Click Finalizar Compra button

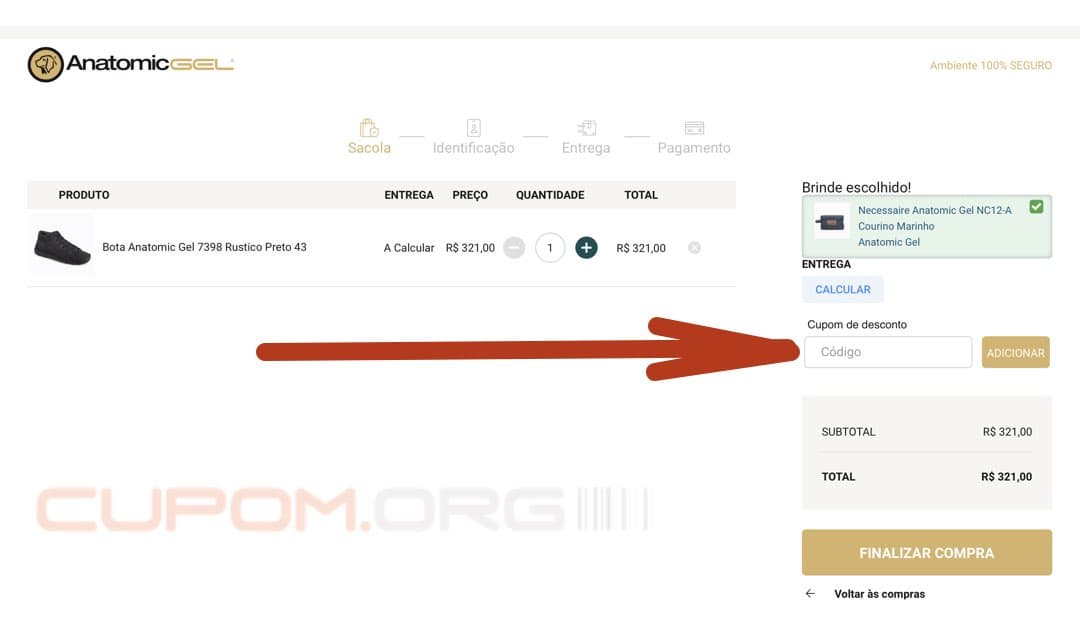[x=926, y=553]
